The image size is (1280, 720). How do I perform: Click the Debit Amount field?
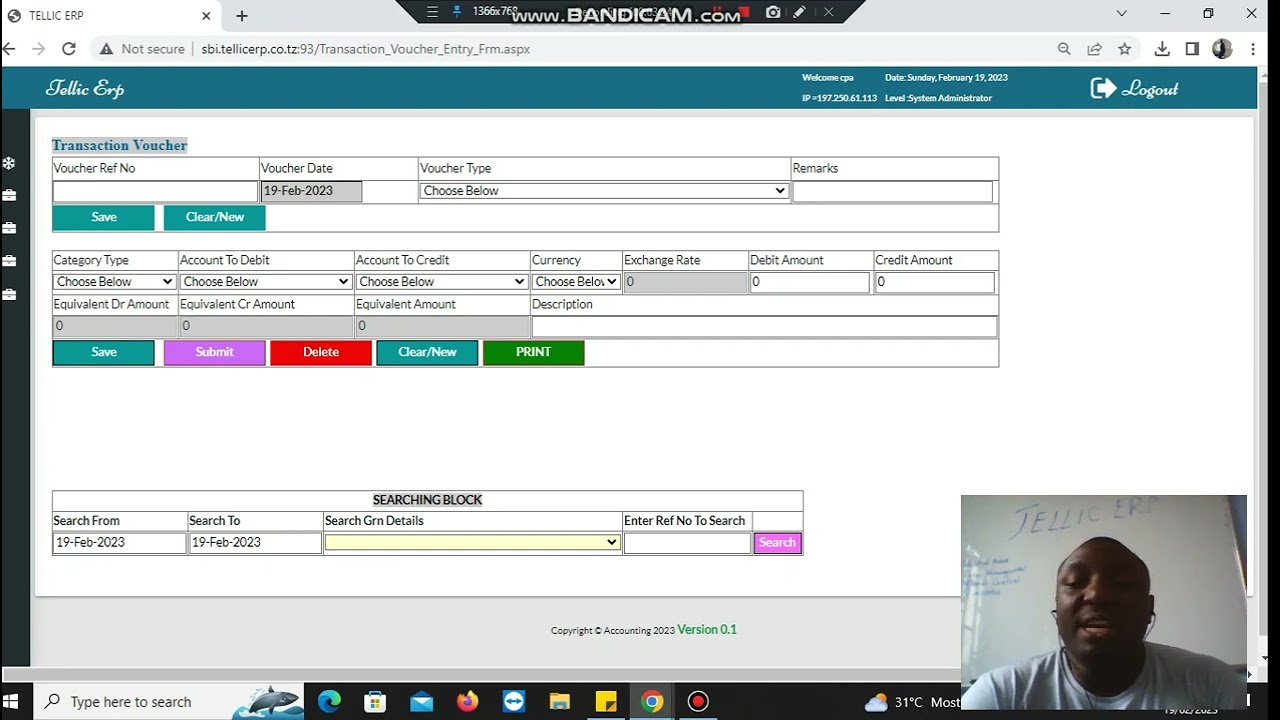click(809, 282)
